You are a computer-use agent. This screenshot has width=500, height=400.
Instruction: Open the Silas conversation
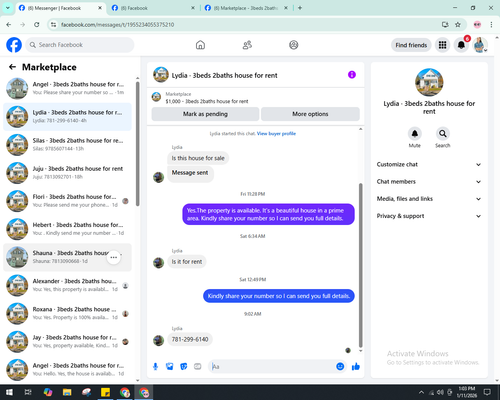pos(68,145)
